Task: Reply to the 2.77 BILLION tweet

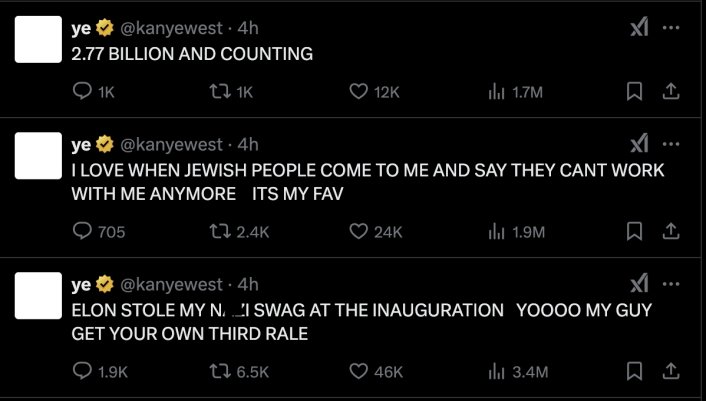Action: 84,92
